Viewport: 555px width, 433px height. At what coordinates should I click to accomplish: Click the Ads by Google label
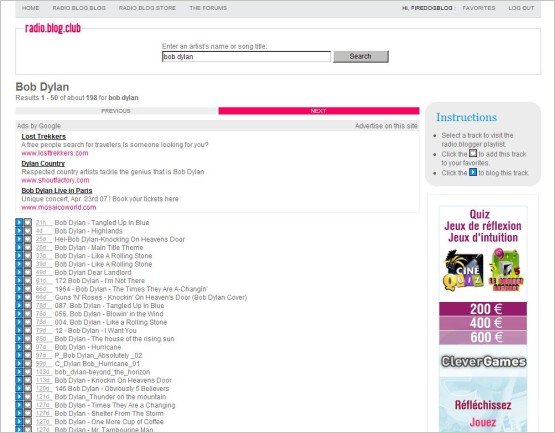pyautogui.click(x=39, y=126)
